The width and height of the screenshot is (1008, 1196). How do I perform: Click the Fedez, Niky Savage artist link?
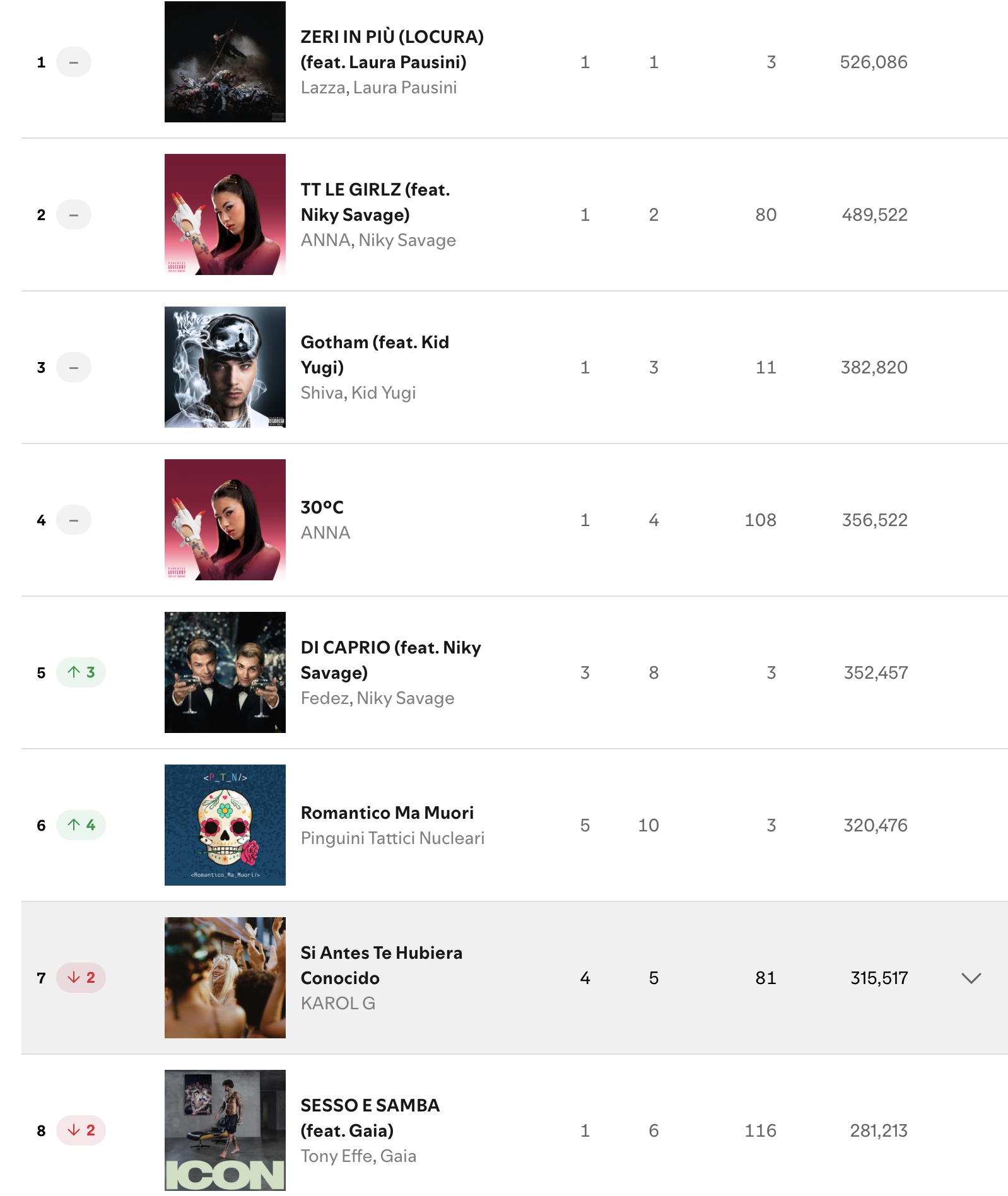click(x=377, y=698)
